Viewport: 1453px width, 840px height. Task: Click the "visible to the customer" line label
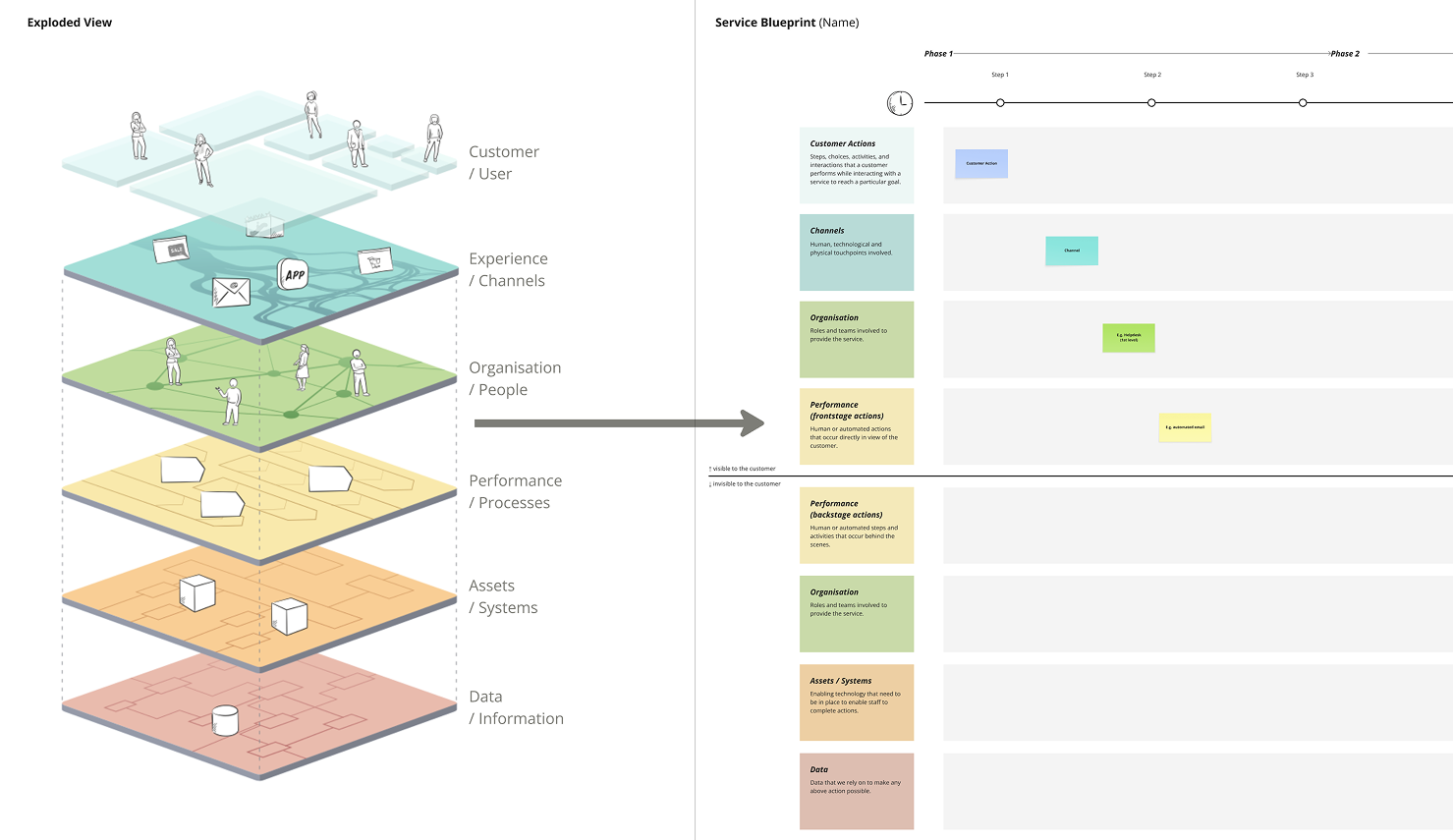tap(743, 469)
